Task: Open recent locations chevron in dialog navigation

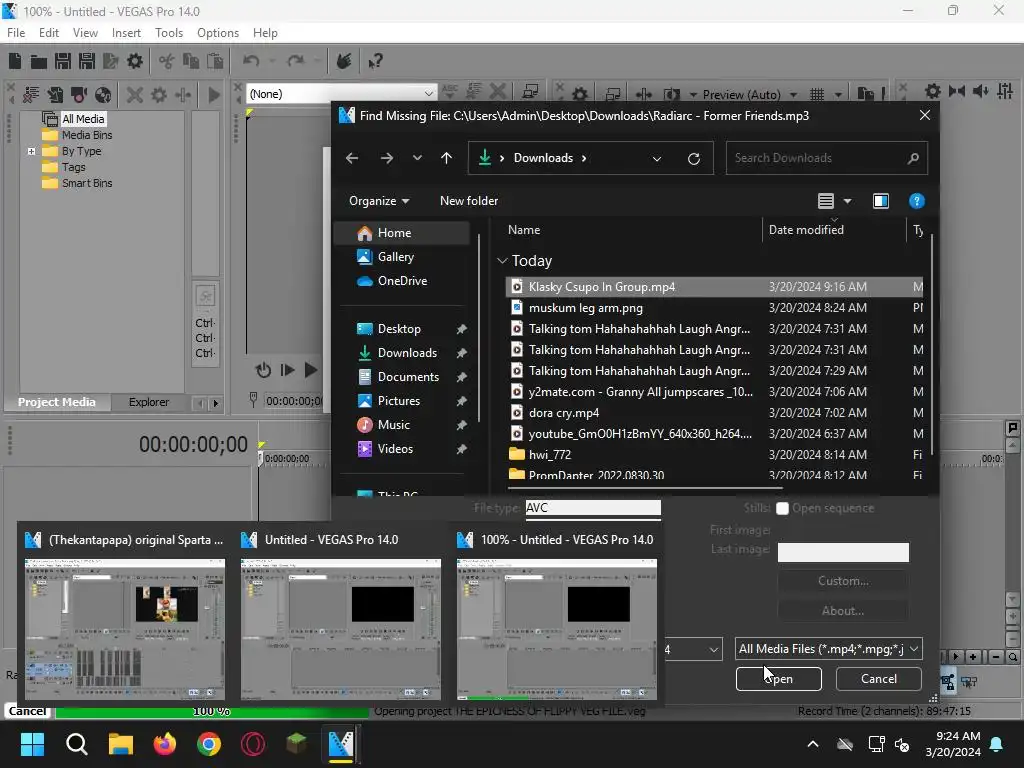Action: tap(417, 158)
